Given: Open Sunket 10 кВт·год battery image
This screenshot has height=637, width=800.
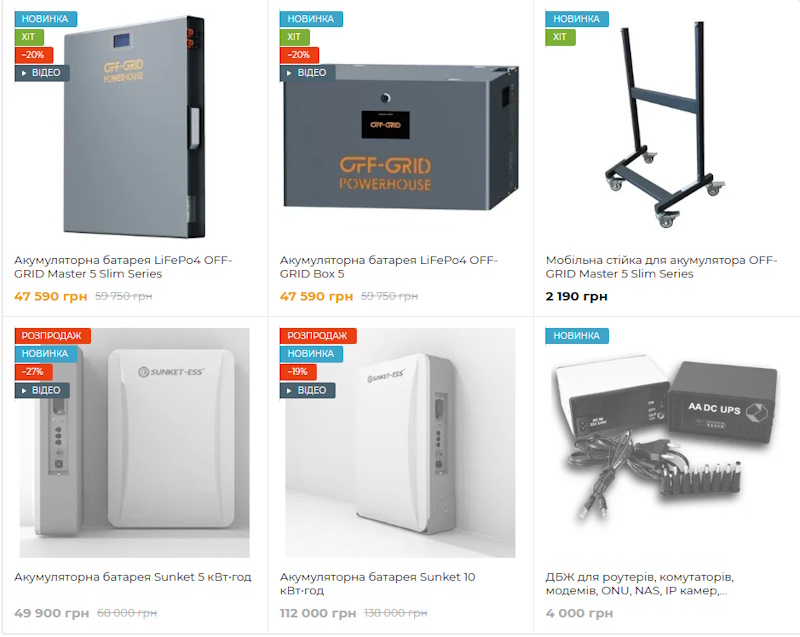Looking at the screenshot, I should pyautogui.click(x=401, y=443).
